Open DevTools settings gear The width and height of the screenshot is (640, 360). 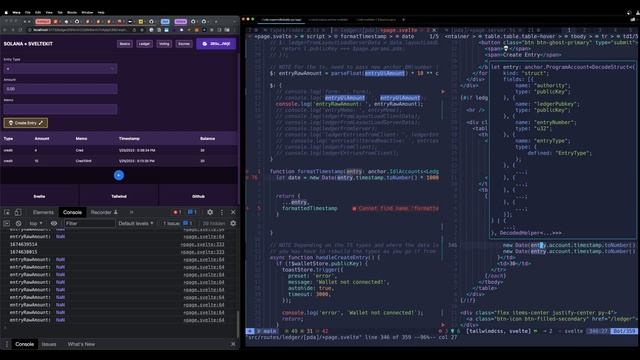[x=210, y=212]
